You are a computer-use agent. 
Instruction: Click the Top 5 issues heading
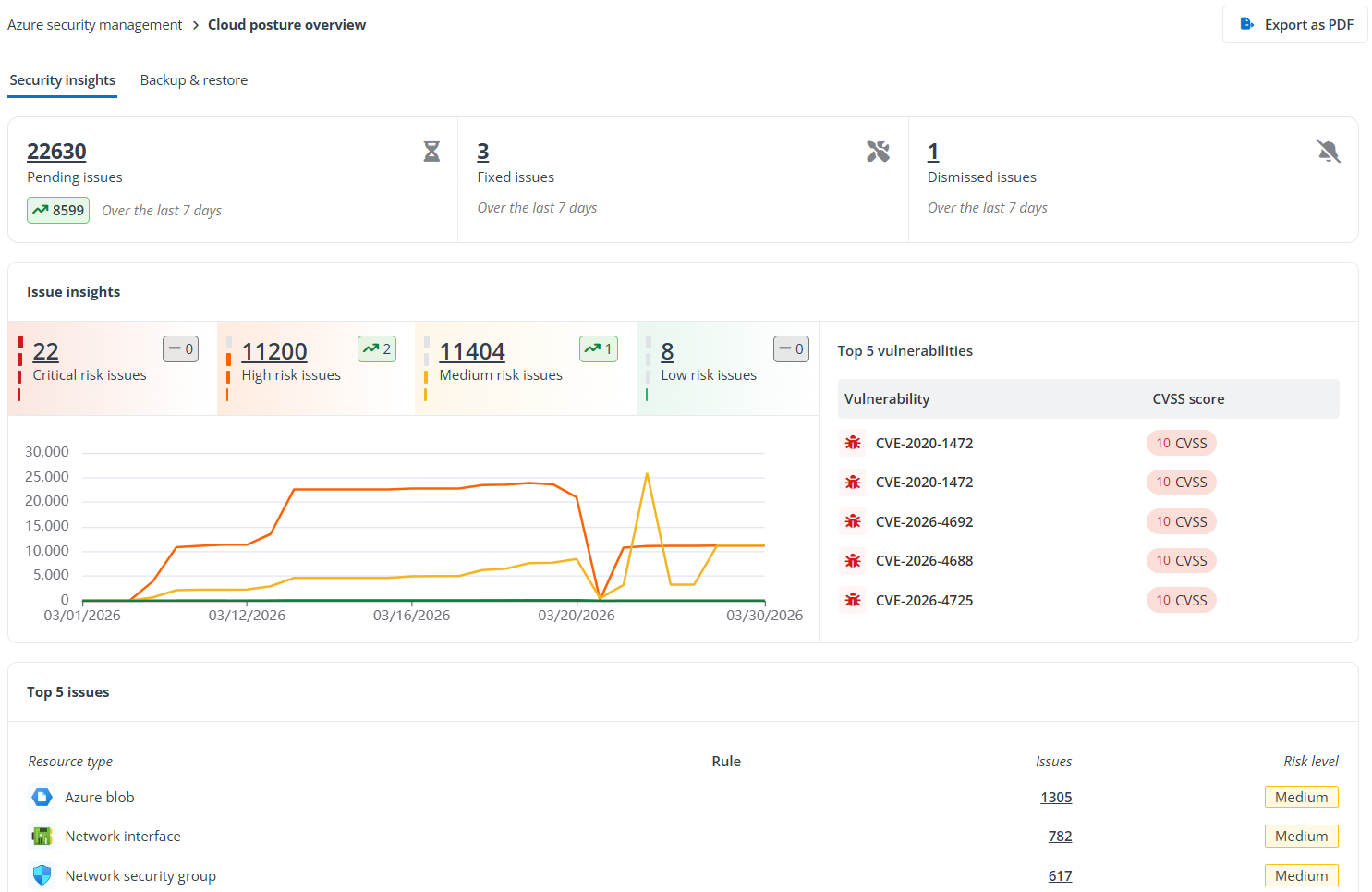pos(68,692)
